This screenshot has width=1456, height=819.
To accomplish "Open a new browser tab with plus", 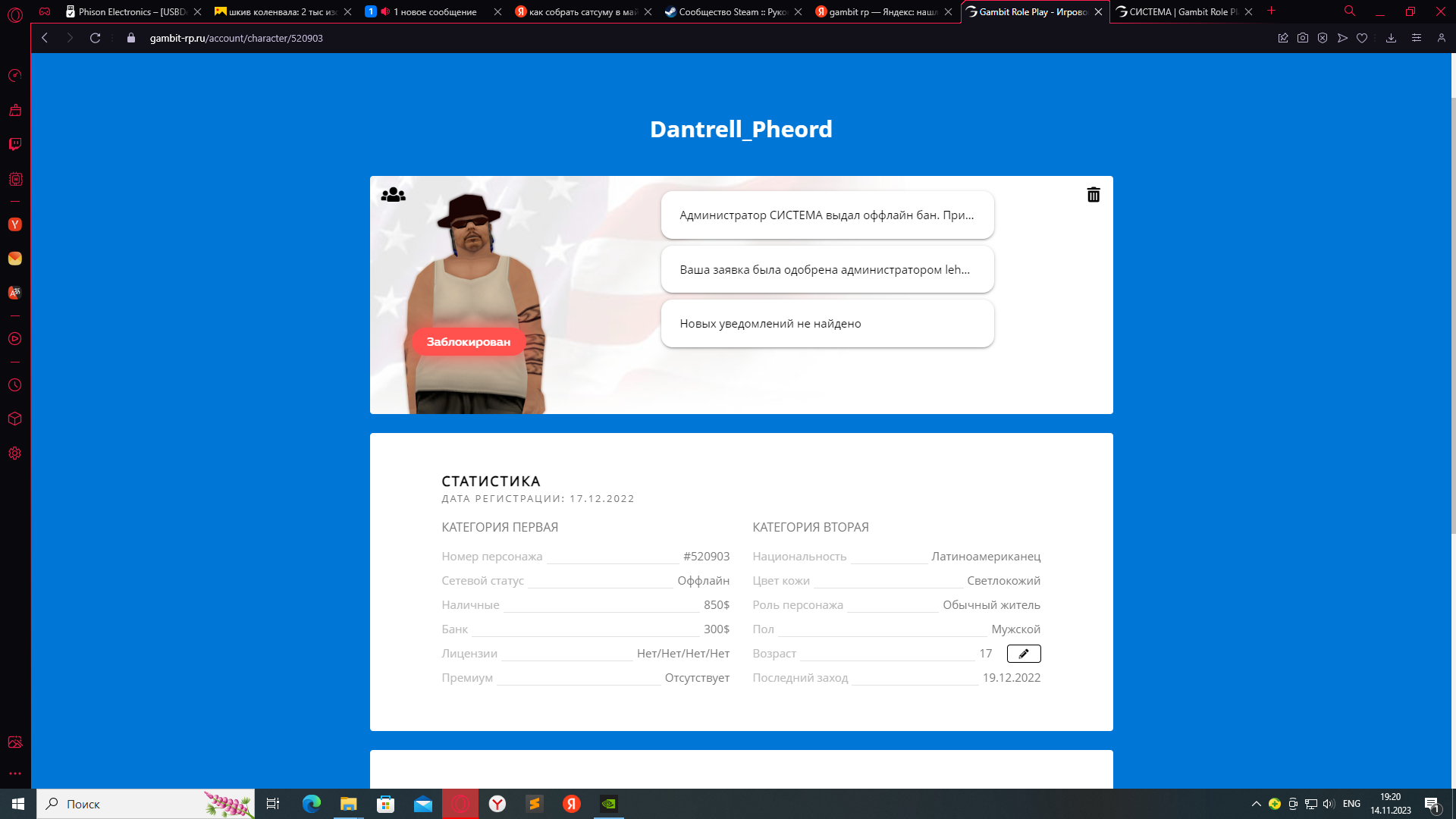I will (1272, 11).
